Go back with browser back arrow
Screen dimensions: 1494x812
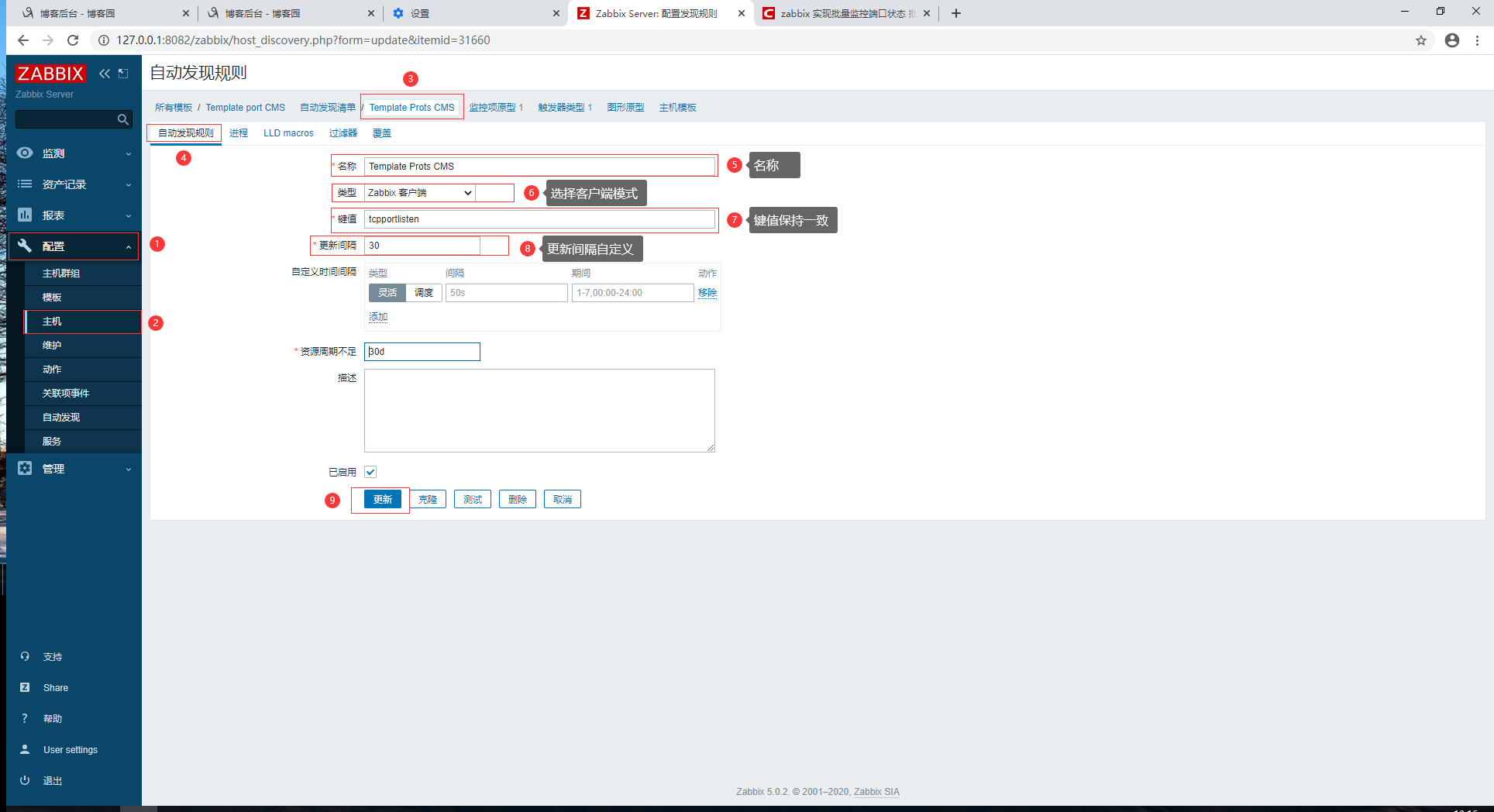(23, 40)
